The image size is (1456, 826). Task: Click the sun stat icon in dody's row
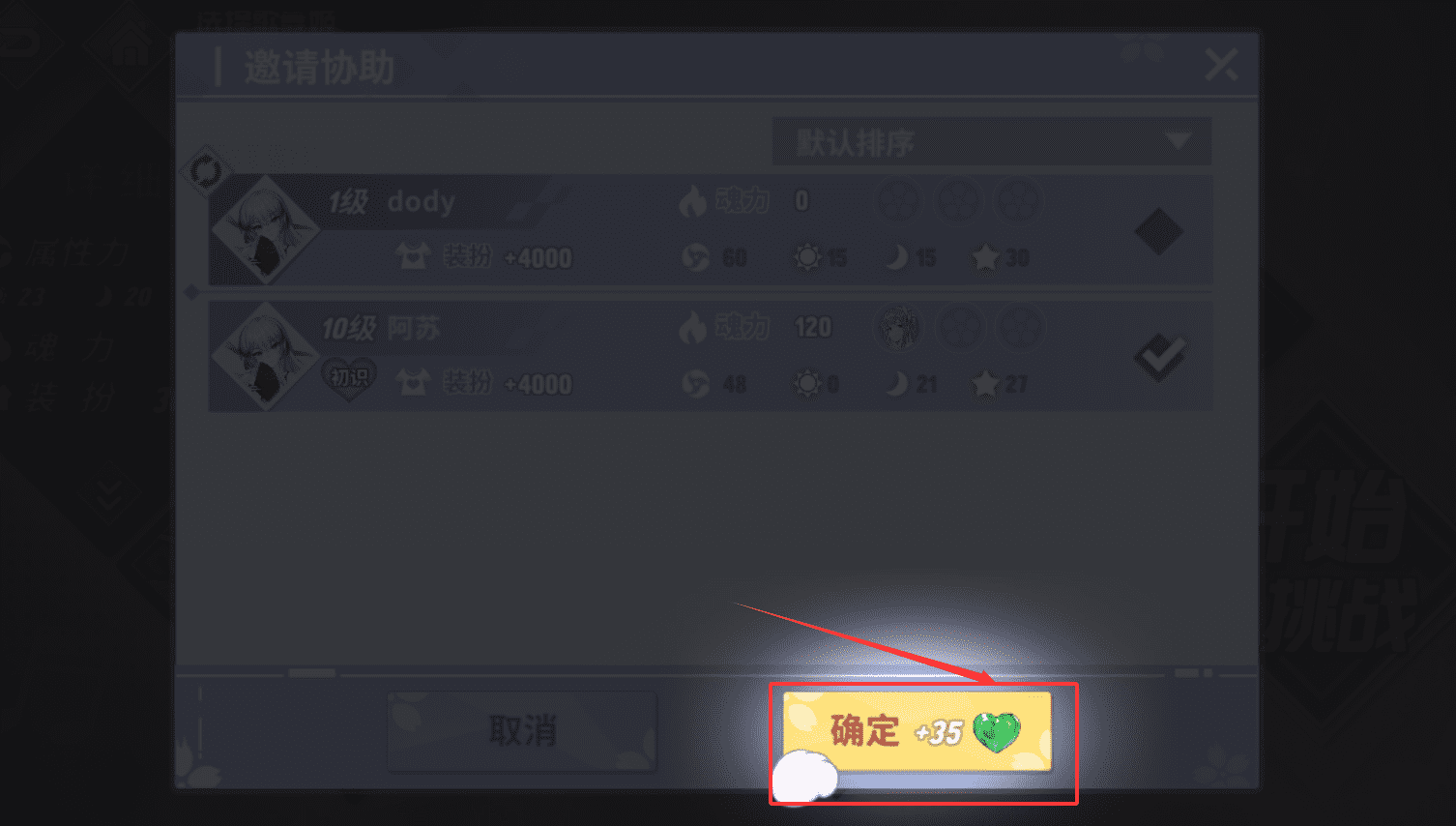point(806,257)
